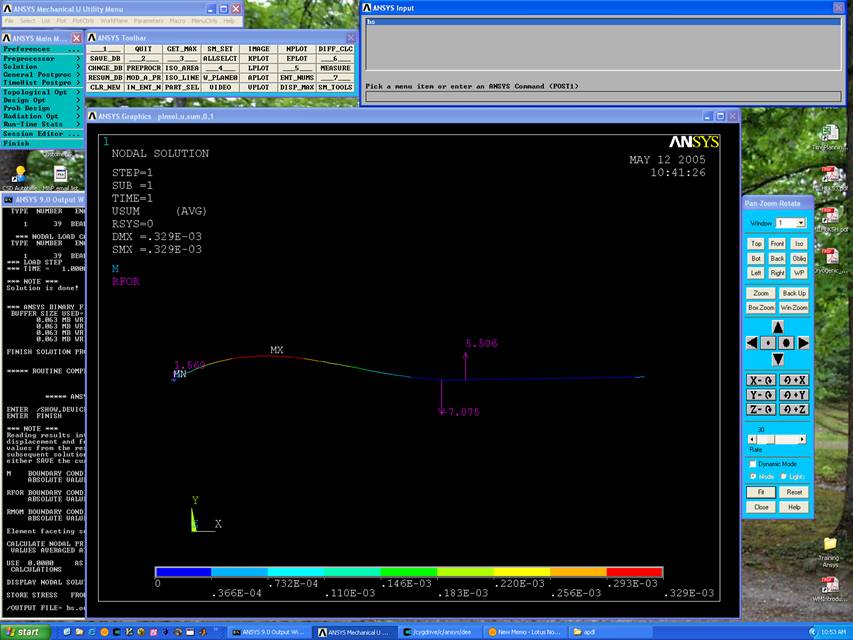Click the pan down arrow icon
The image size is (853, 640).
pyautogui.click(x=777, y=358)
